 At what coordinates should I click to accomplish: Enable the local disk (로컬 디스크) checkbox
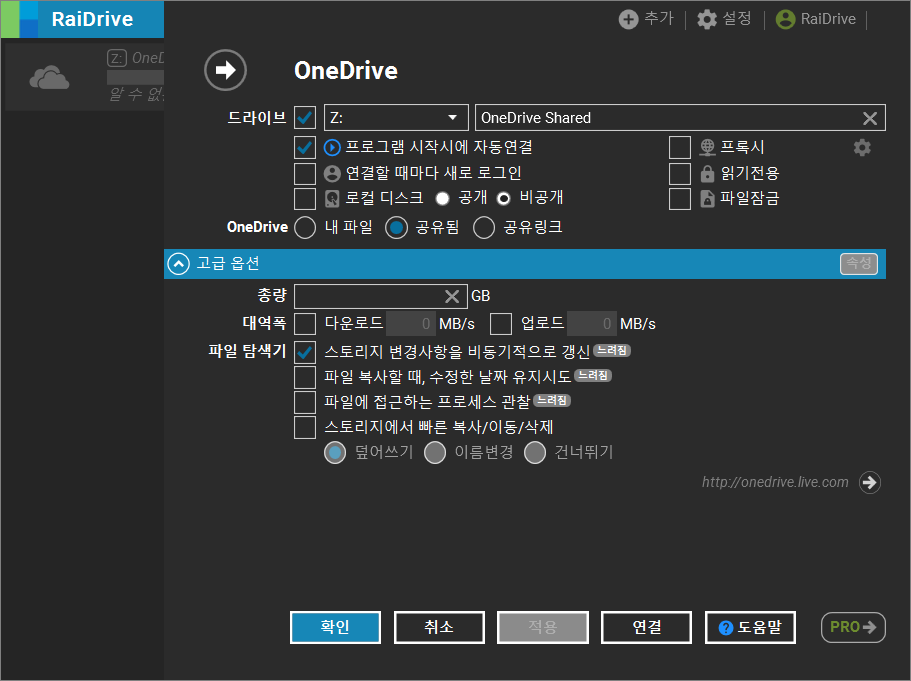305,199
